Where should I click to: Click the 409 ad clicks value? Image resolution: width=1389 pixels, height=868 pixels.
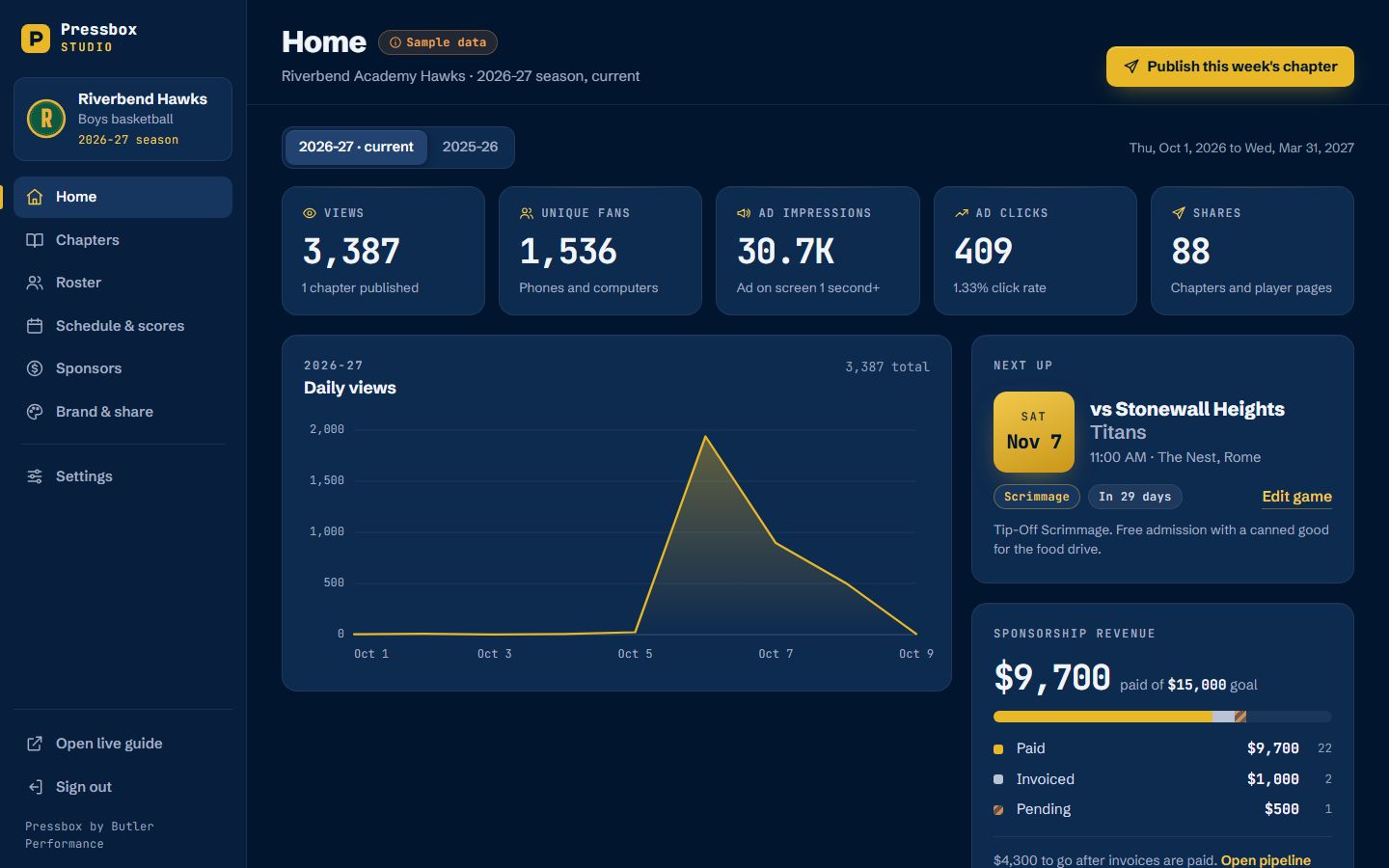[983, 252]
